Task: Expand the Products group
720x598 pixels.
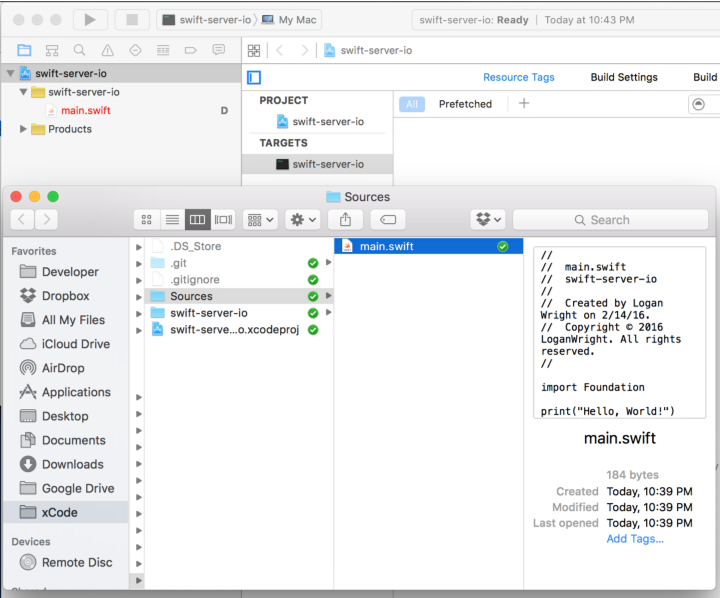Action: tap(23, 129)
